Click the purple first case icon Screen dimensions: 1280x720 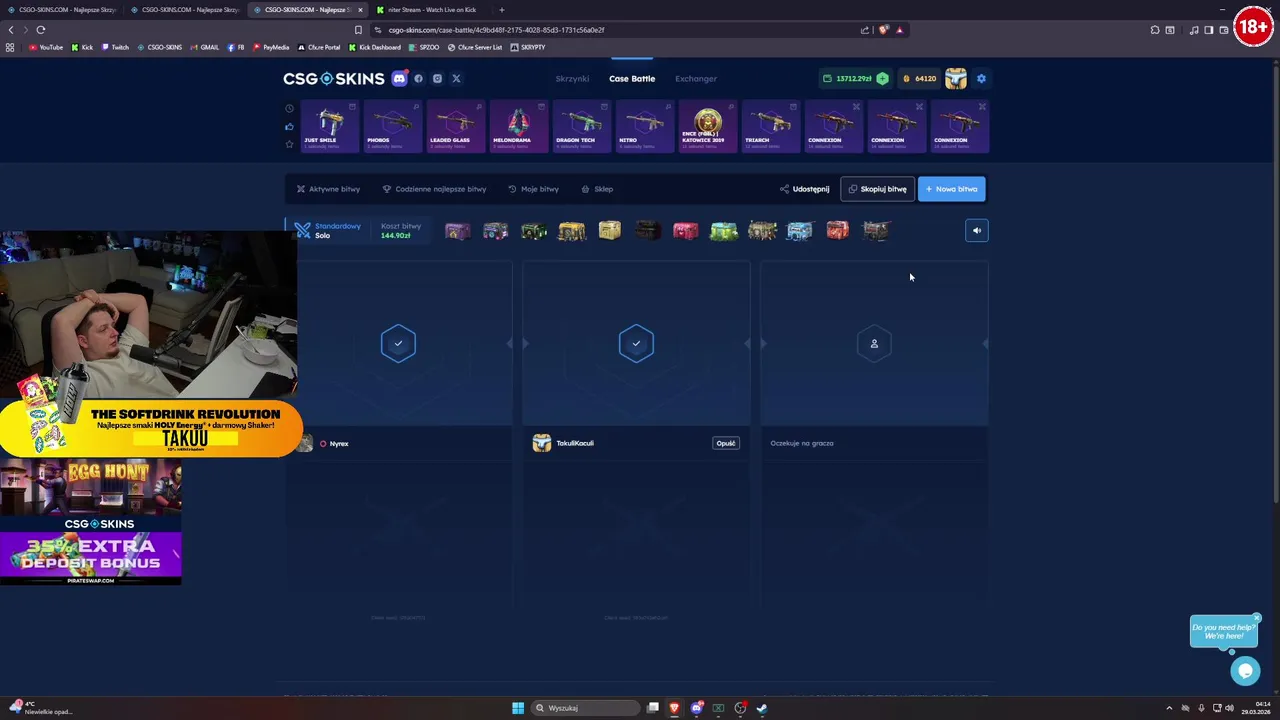pyautogui.click(x=457, y=231)
